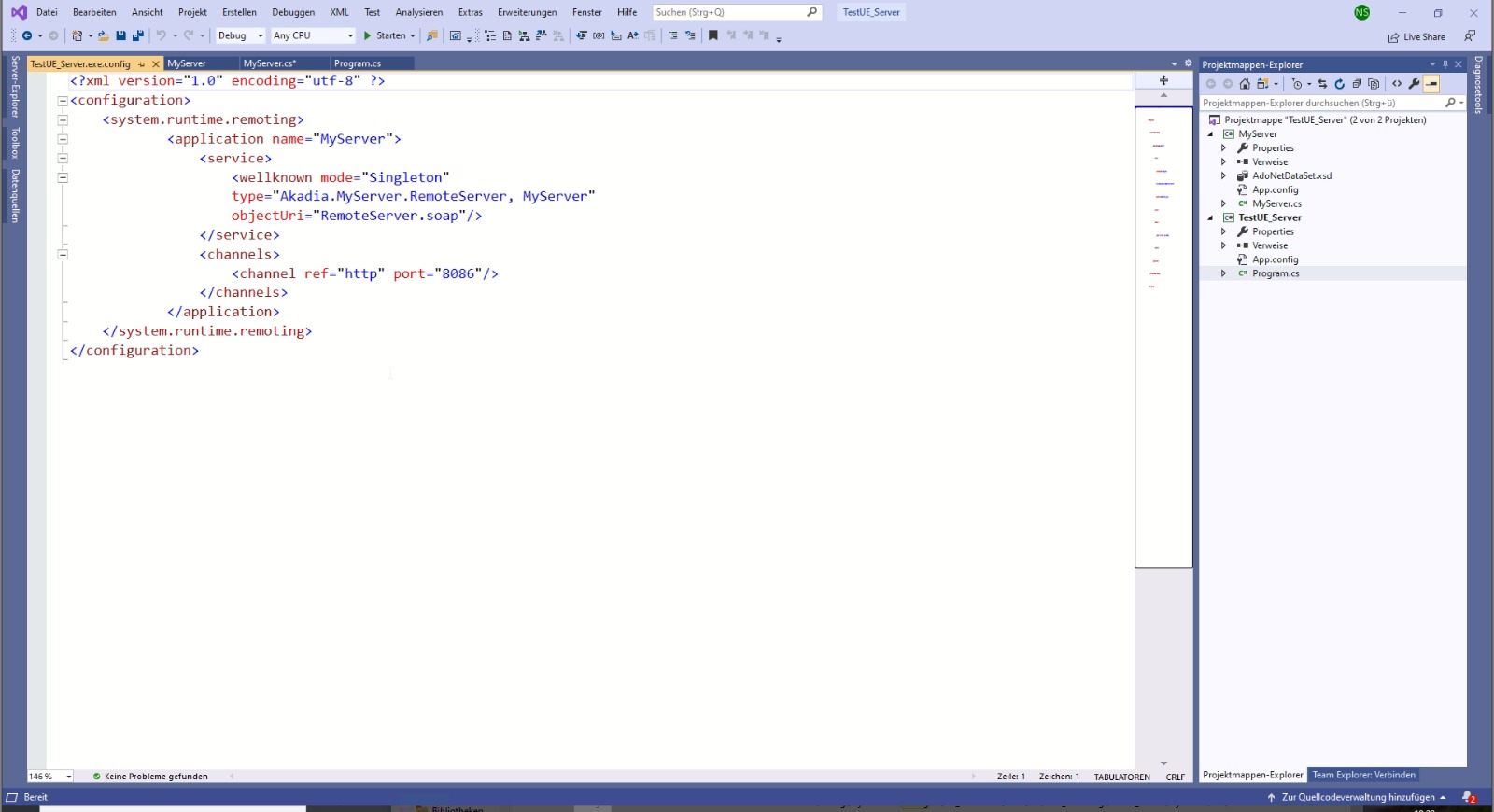Refresh the Projektmappen-Explorer
1494x812 pixels.
(1339, 84)
